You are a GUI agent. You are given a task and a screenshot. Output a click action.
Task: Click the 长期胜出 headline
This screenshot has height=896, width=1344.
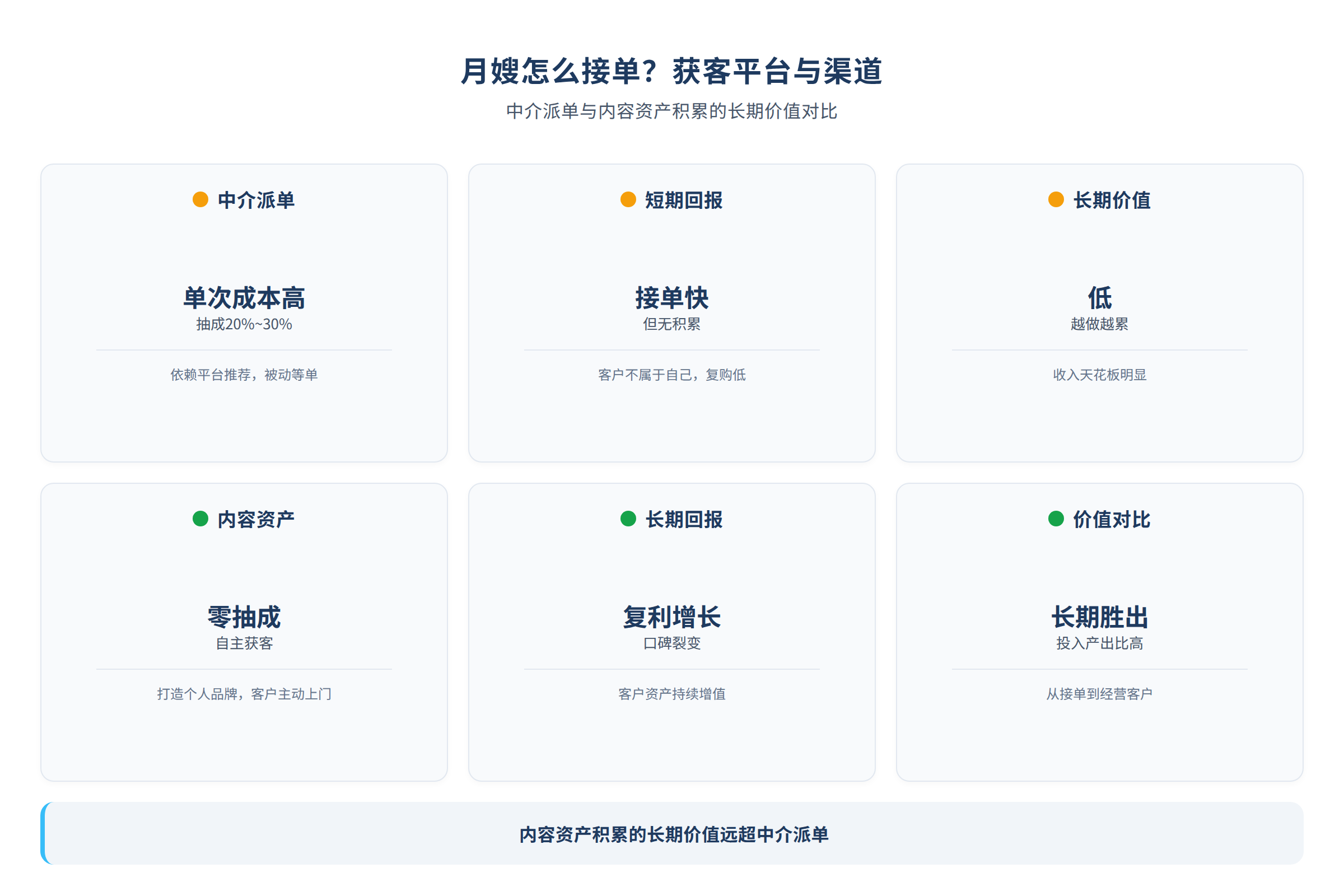pos(1100,617)
